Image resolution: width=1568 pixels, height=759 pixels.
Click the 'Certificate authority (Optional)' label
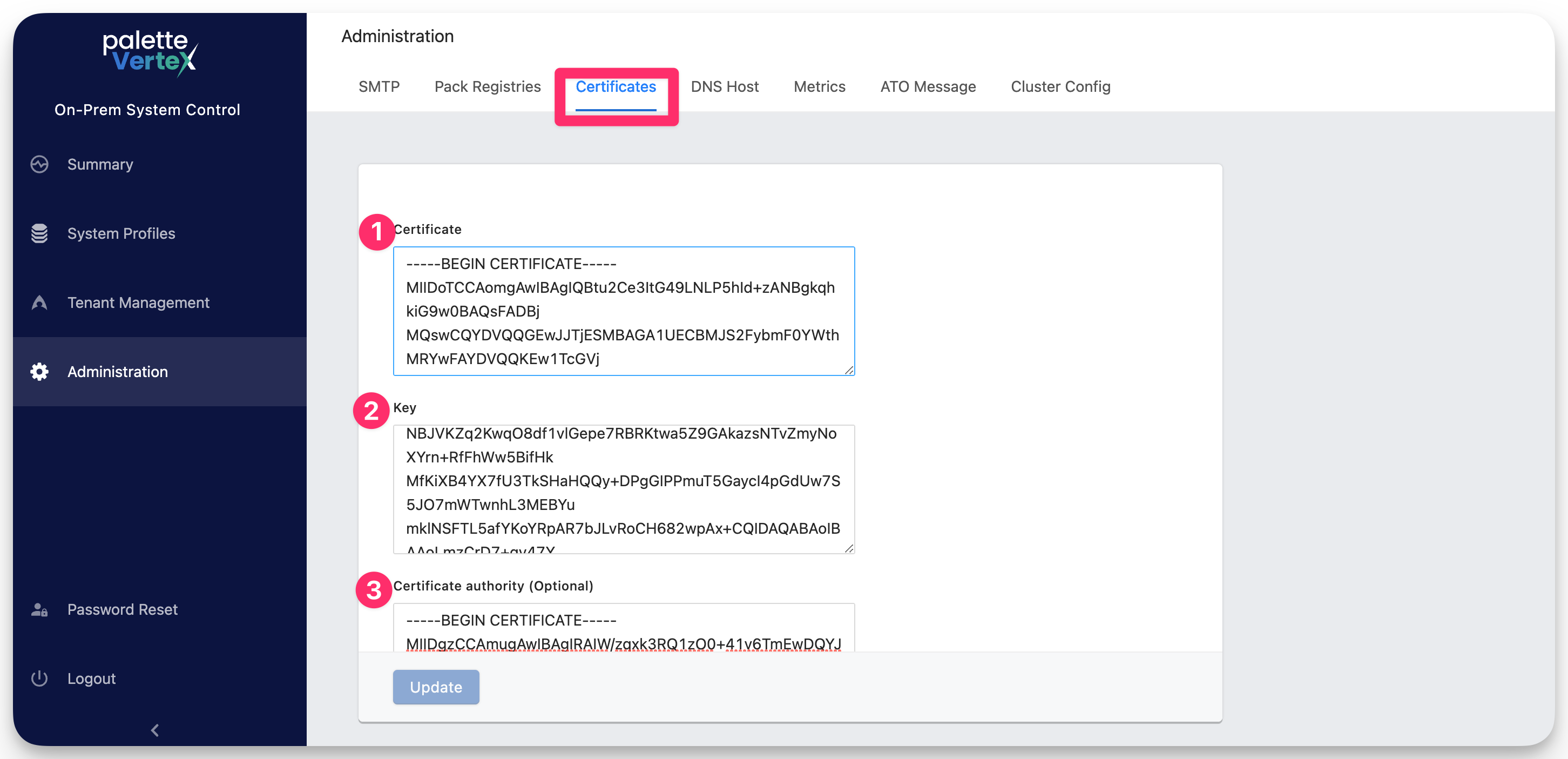tap(493, 586)
